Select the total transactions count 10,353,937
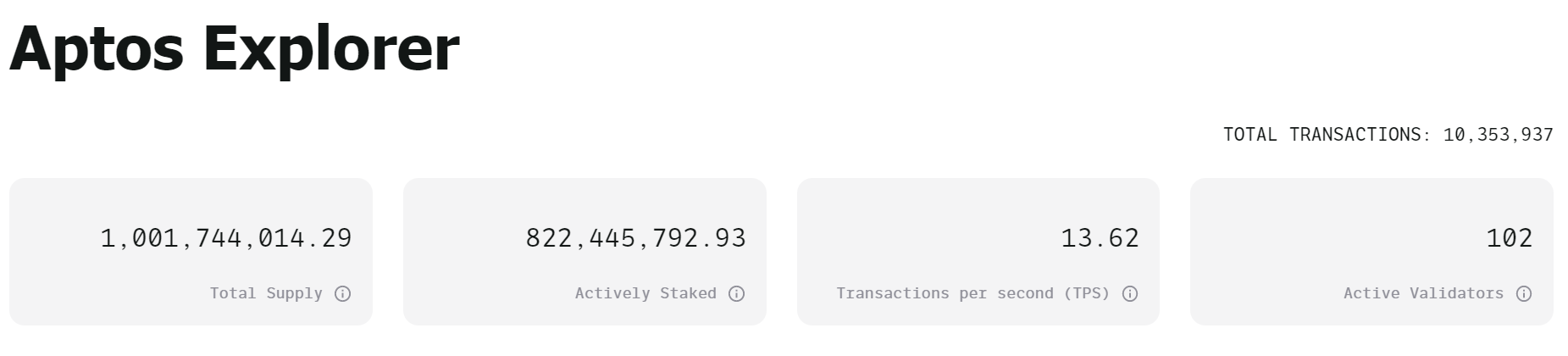 point(1498,135)
